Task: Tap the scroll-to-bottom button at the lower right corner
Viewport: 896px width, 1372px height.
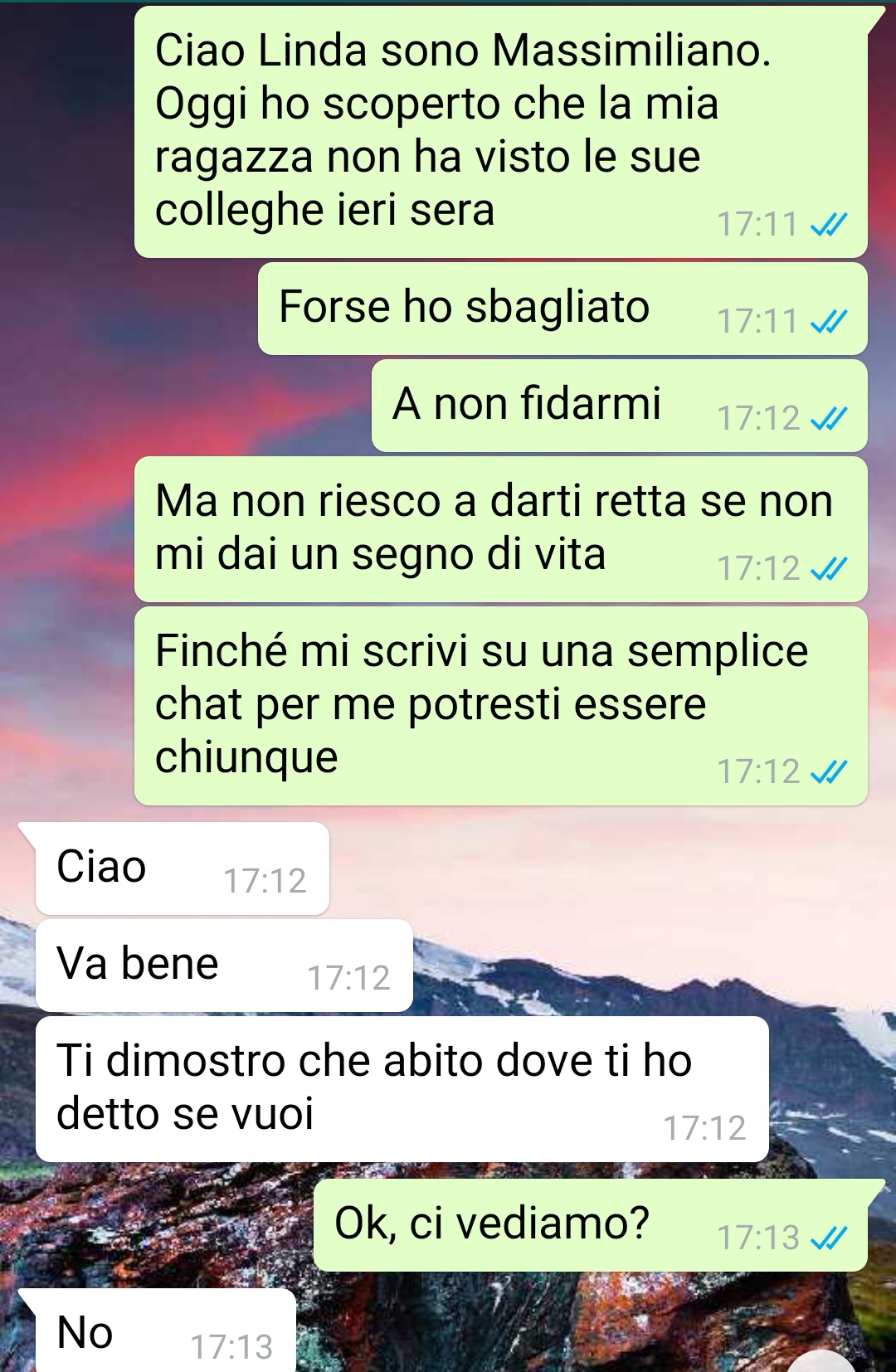Action: 821,1362
